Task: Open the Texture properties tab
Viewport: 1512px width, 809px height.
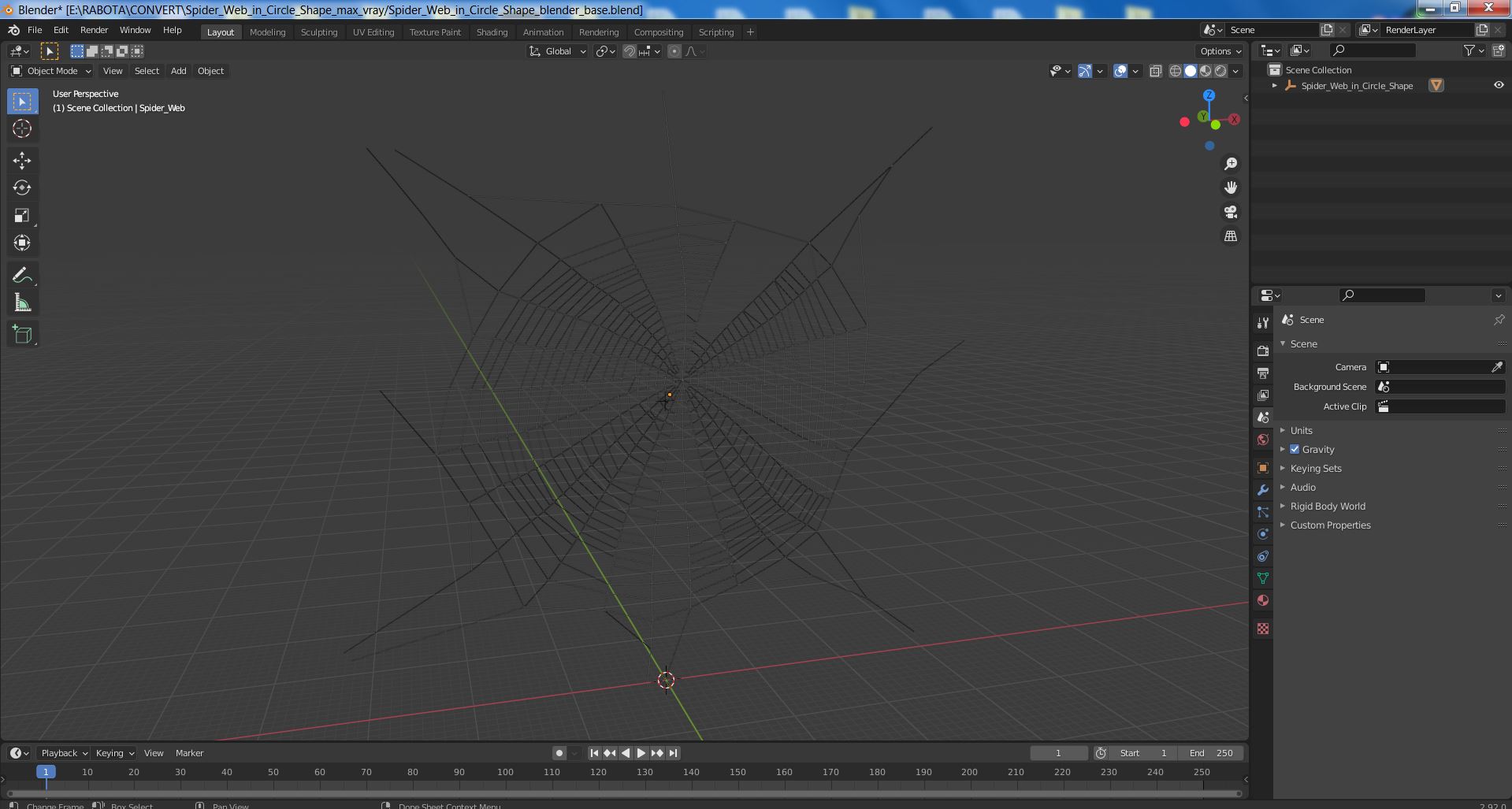Action: point(1263,629)
